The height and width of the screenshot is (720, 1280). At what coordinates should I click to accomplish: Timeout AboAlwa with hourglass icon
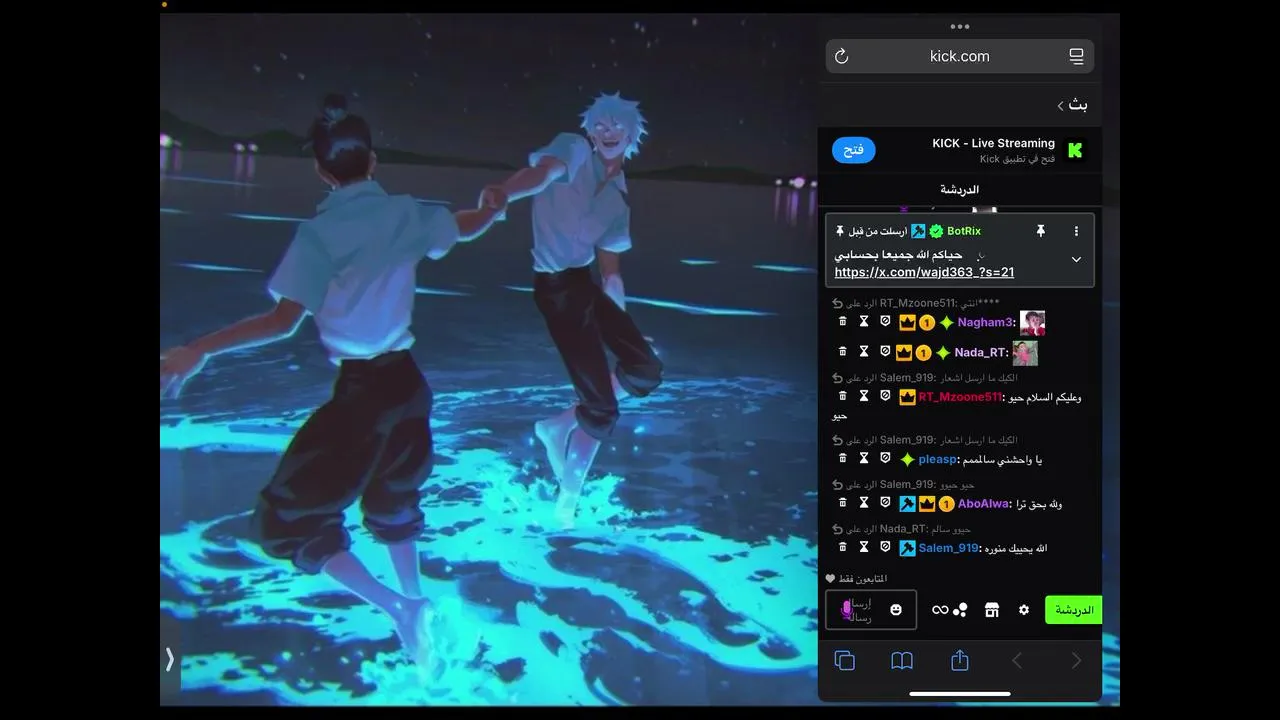pyautogui.click(x=864, y=503)
